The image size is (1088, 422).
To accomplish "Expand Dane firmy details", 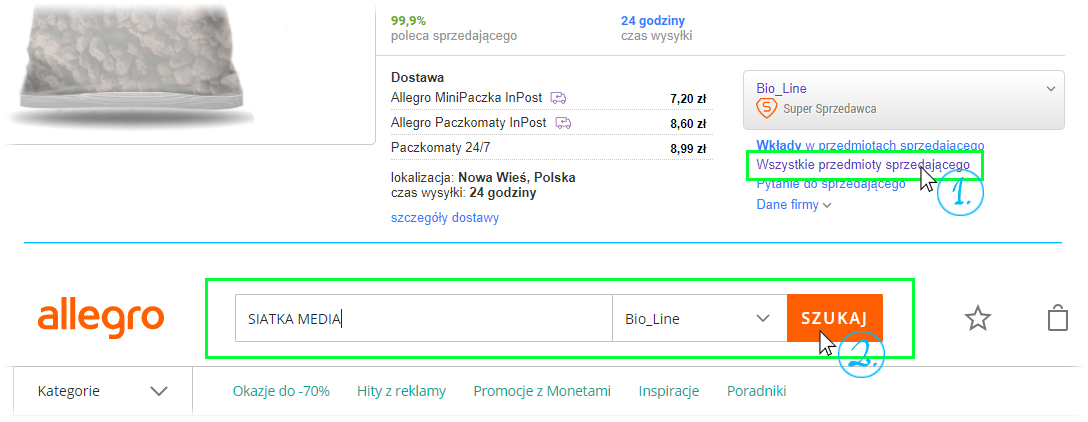I will 794,205.
